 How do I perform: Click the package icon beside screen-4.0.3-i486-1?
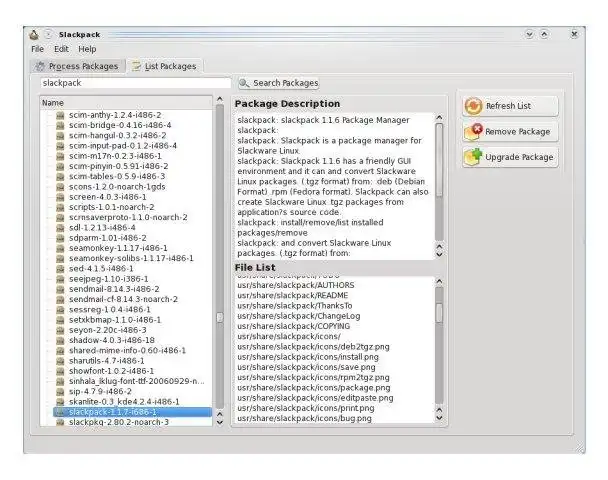pyautogui.click(x=60, y=197)
